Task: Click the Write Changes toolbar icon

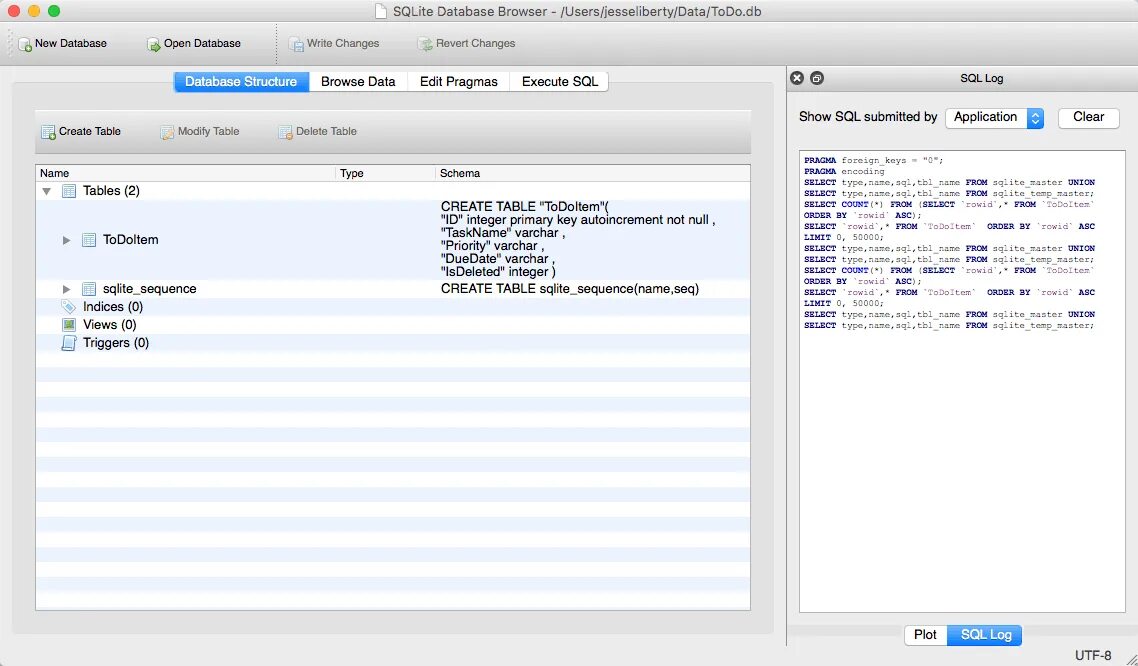Action: pos(296,44)
